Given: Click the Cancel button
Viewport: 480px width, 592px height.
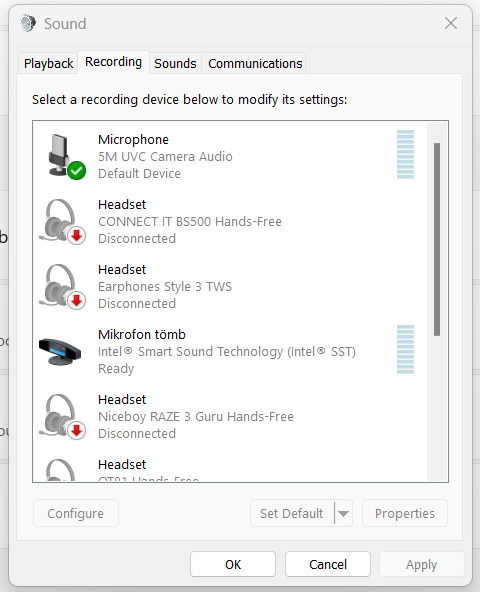Looking at the screenshot, I should pyautogui.click(x=328, y=564).
